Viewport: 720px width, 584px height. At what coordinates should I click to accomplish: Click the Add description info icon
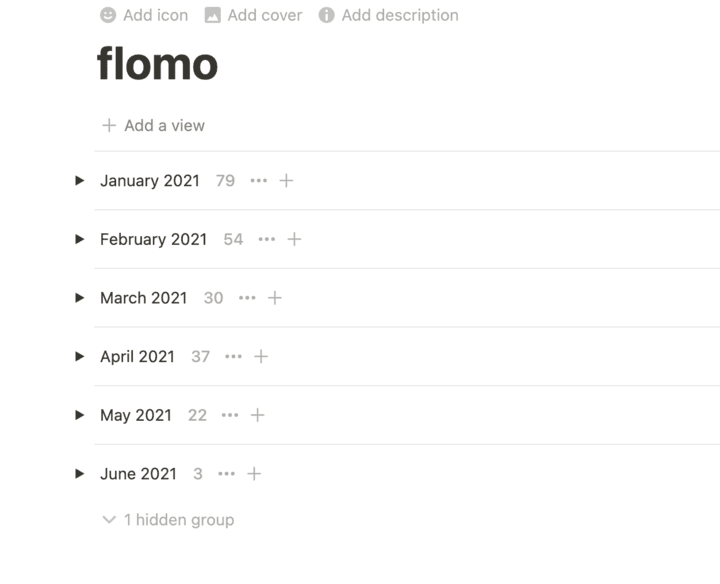(326, 15)
